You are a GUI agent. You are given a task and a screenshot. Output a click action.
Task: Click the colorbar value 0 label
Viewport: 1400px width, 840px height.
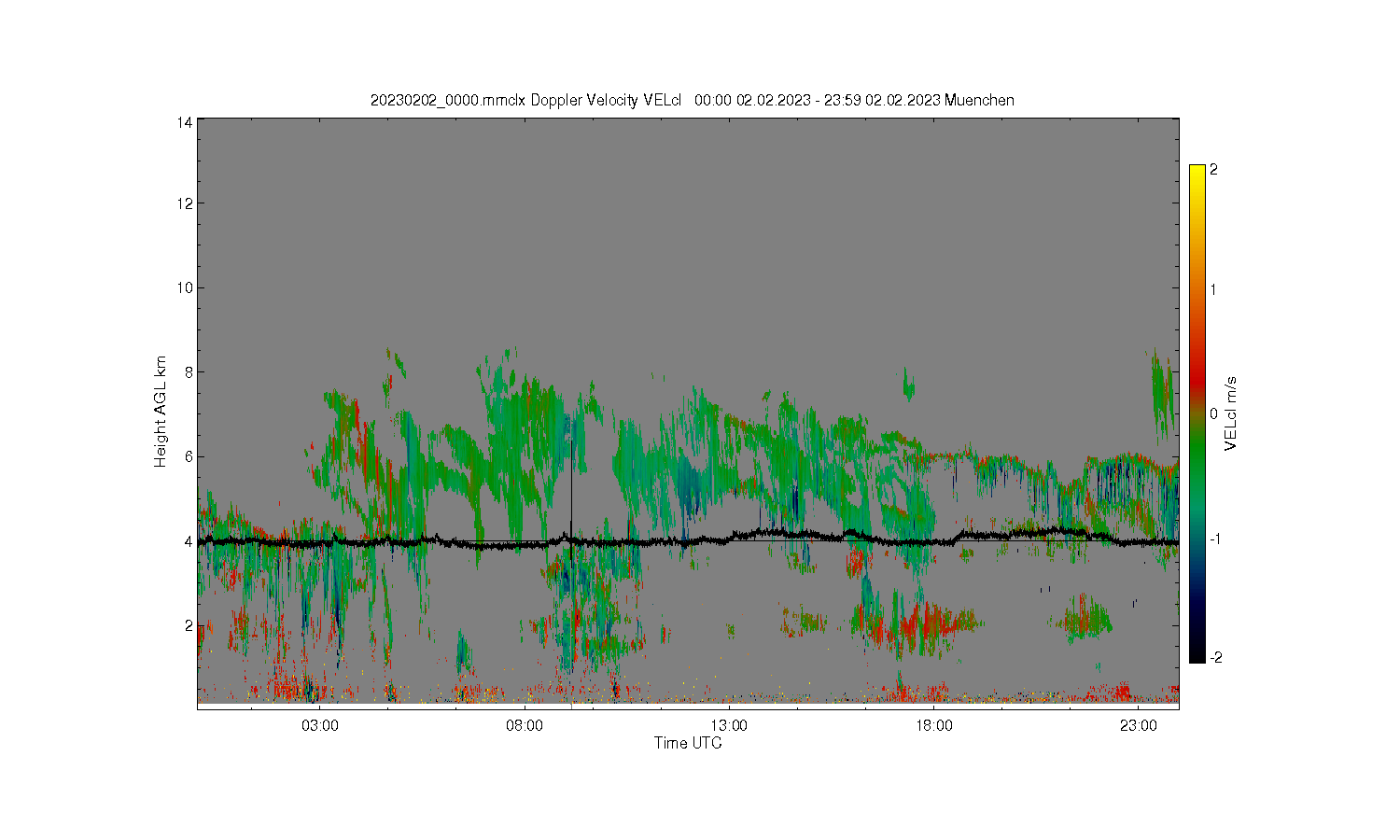click(1213, 413)
